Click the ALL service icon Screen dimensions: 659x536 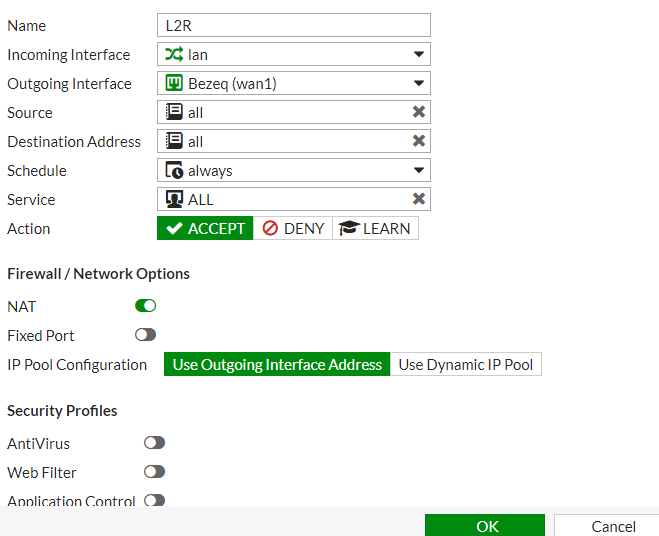tap(174, 200)
